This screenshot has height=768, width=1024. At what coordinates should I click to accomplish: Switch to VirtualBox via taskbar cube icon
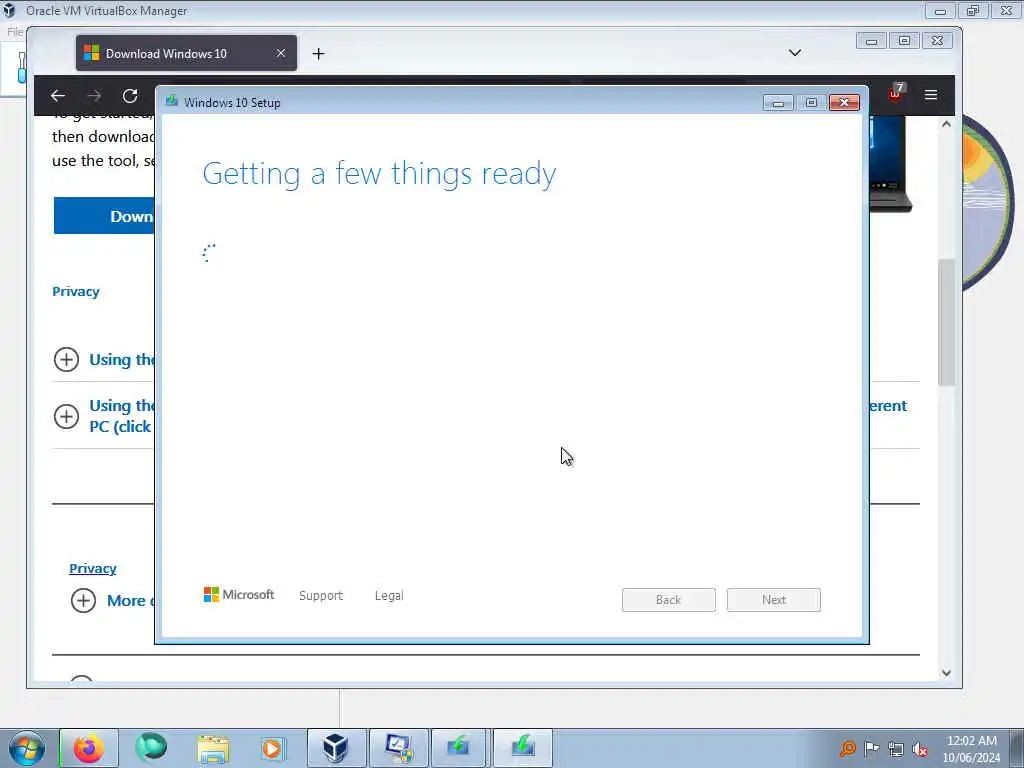[336, 748]
